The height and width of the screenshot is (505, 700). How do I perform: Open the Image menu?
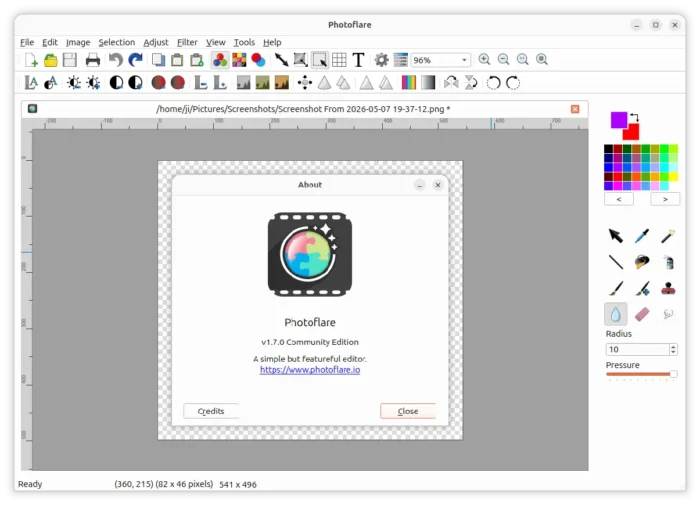78,42
